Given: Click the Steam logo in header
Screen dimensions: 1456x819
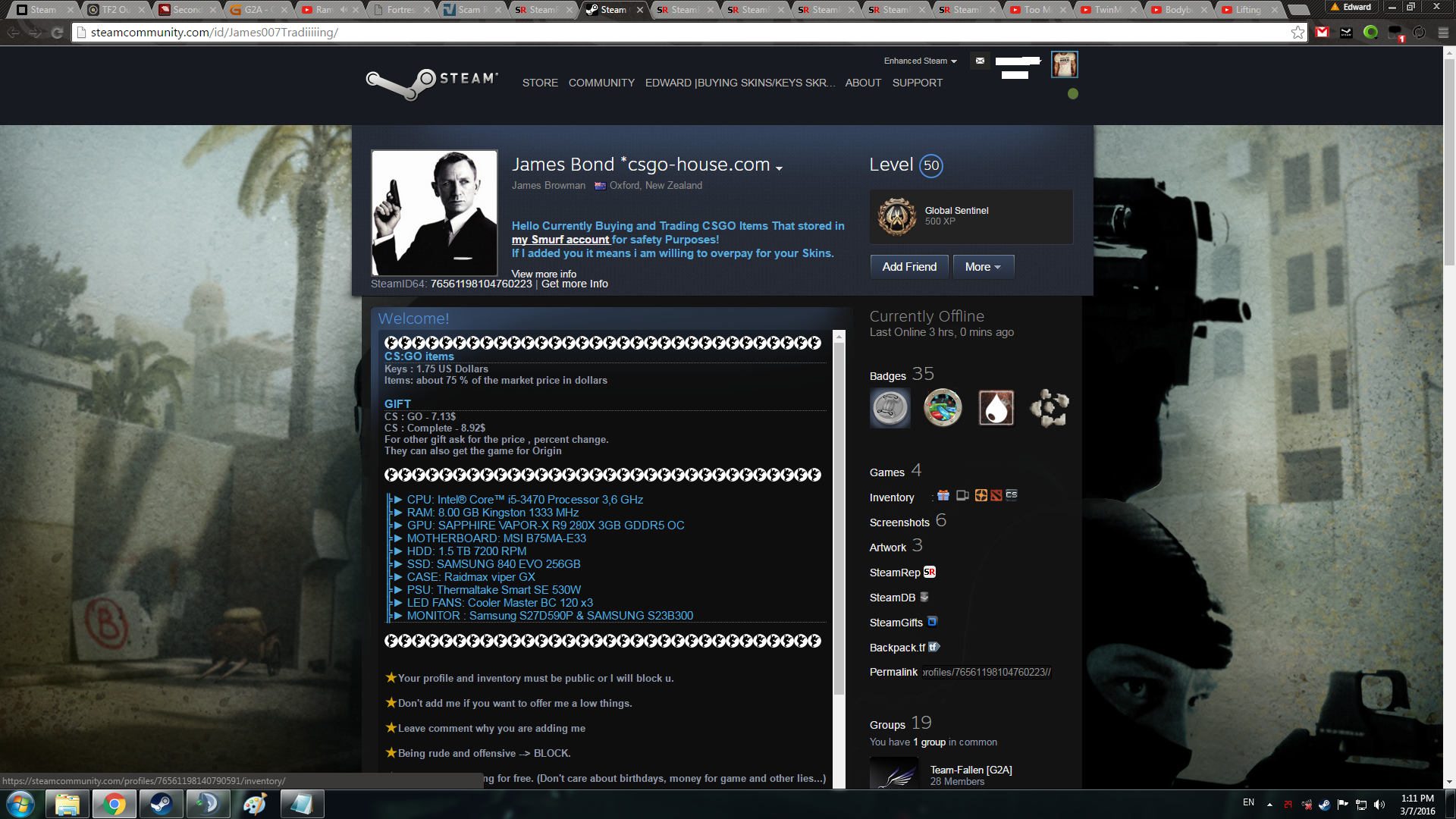Looking at the screenshot, I should tap(432, 83).
